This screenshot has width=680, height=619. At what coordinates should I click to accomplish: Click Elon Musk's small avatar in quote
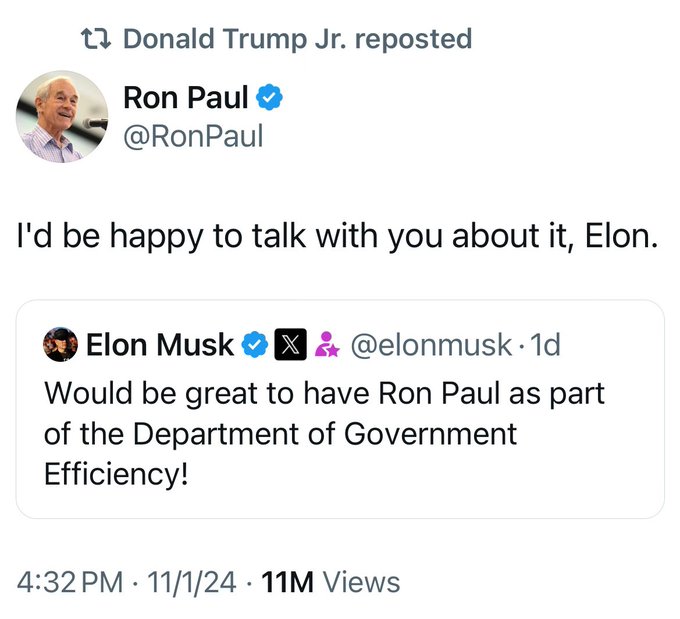point(60,345)
